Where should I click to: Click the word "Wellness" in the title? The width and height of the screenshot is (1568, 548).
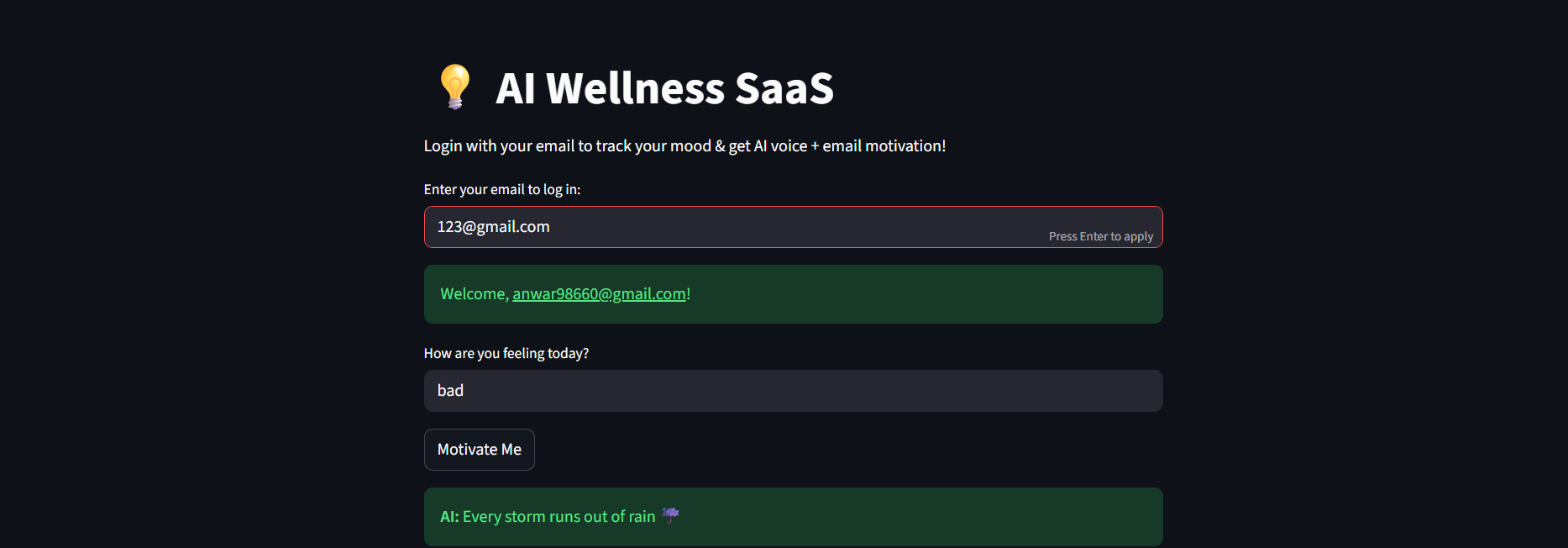635,88
